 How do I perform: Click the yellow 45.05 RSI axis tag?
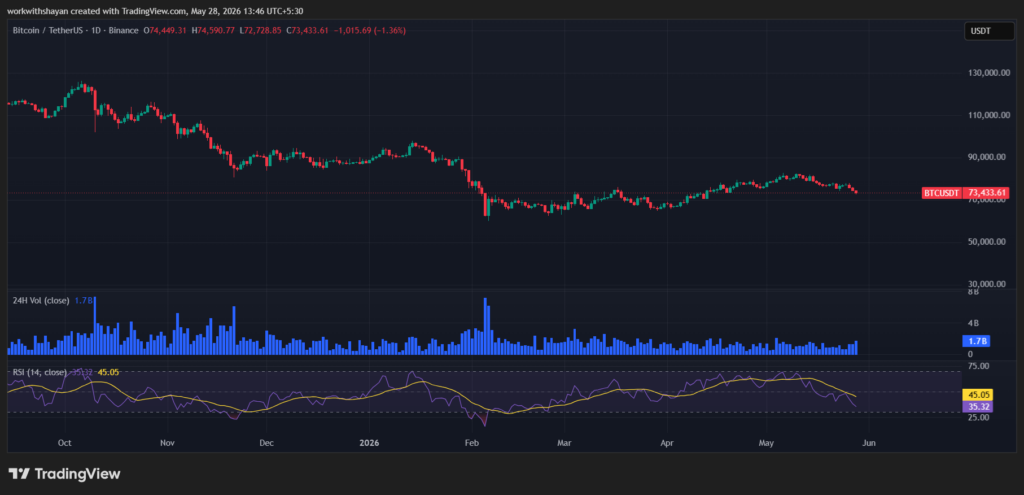tap(977, 394)
